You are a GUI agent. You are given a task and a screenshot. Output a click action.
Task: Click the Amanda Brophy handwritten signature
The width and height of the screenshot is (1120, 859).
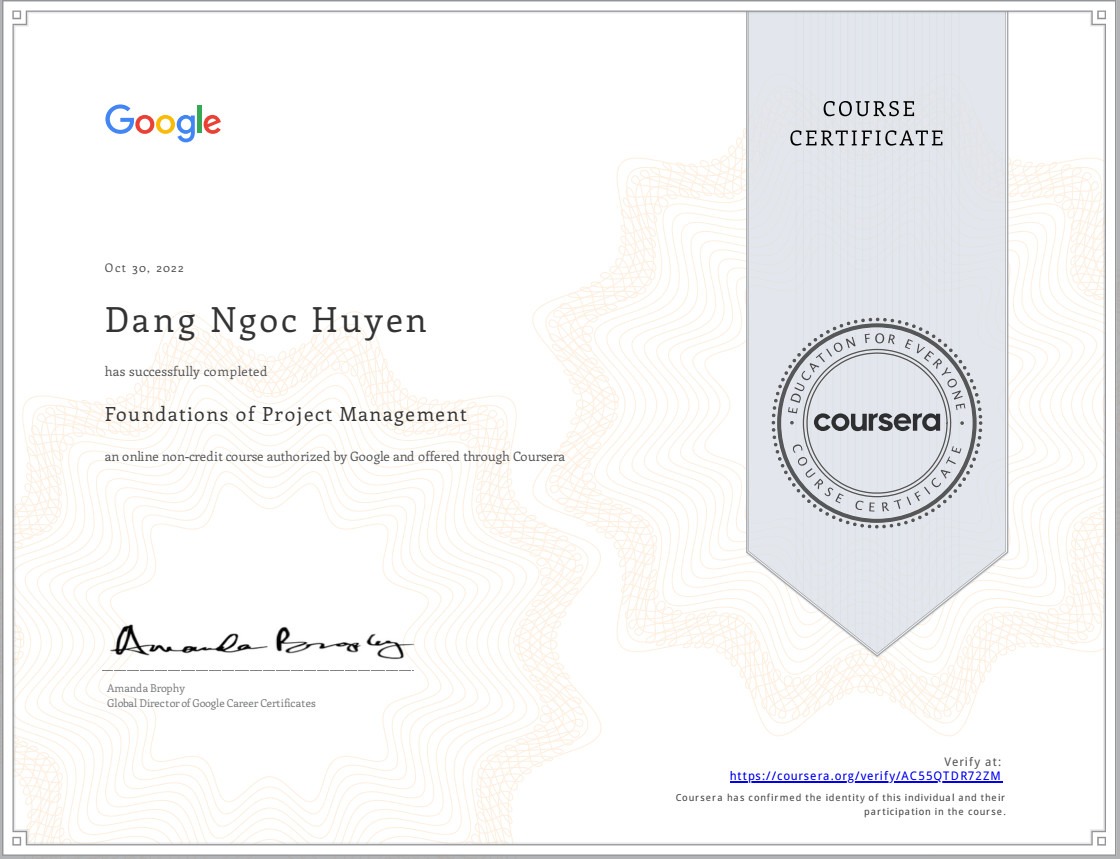tap(261, 642)
